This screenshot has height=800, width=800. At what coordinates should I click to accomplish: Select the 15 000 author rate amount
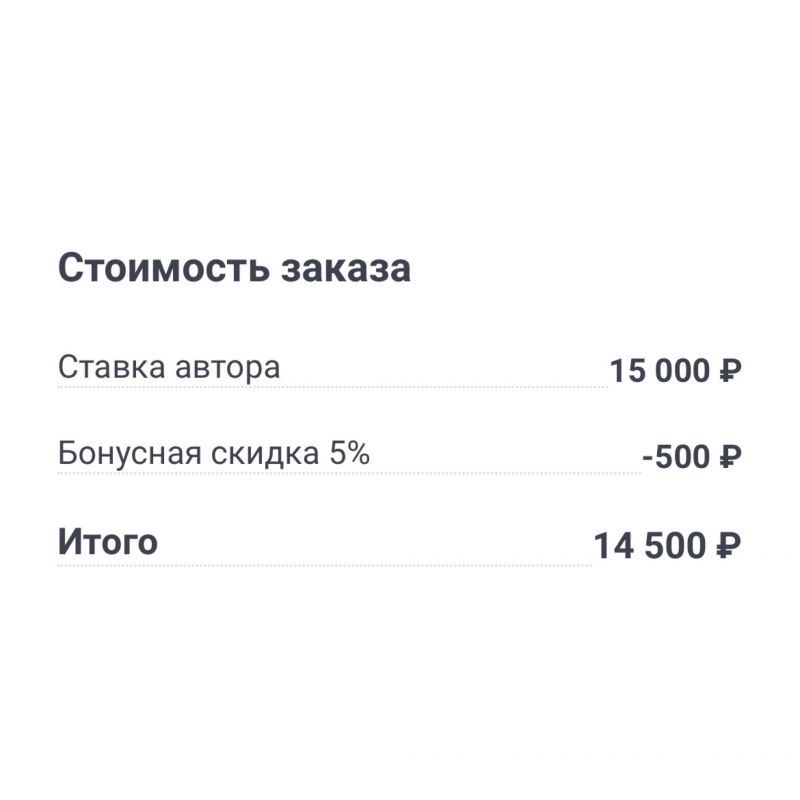coord(660,372)
